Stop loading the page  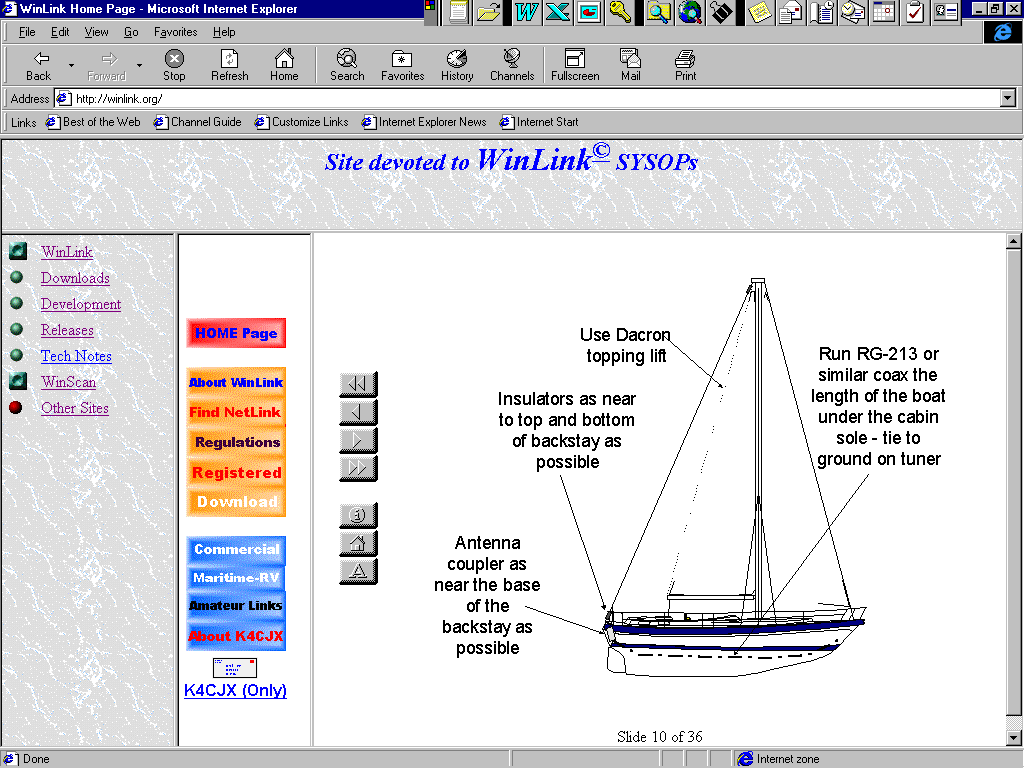click(x=174, y=65)
